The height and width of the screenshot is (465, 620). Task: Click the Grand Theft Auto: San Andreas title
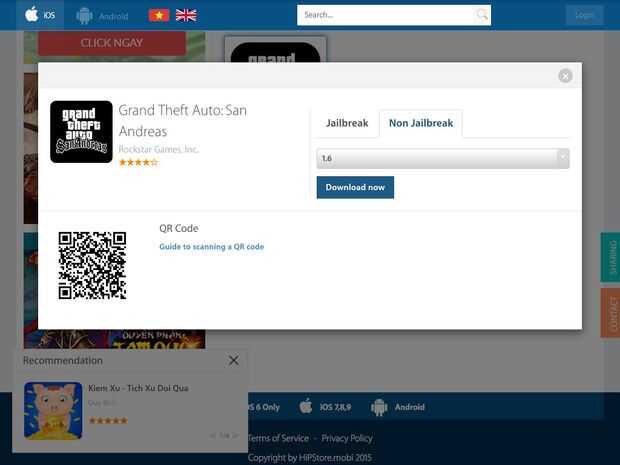[183, 121]
